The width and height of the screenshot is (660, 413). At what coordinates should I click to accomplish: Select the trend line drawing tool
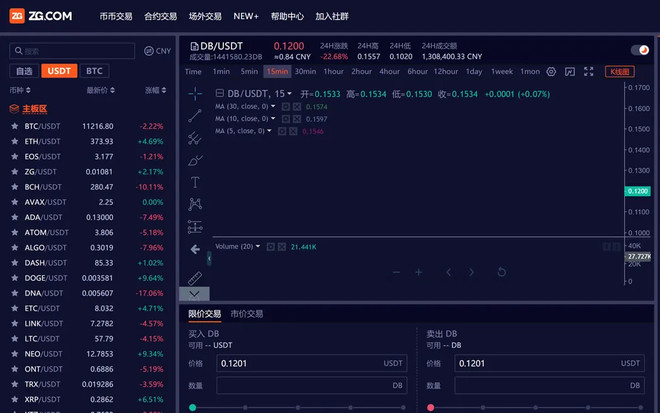(195, 115)
